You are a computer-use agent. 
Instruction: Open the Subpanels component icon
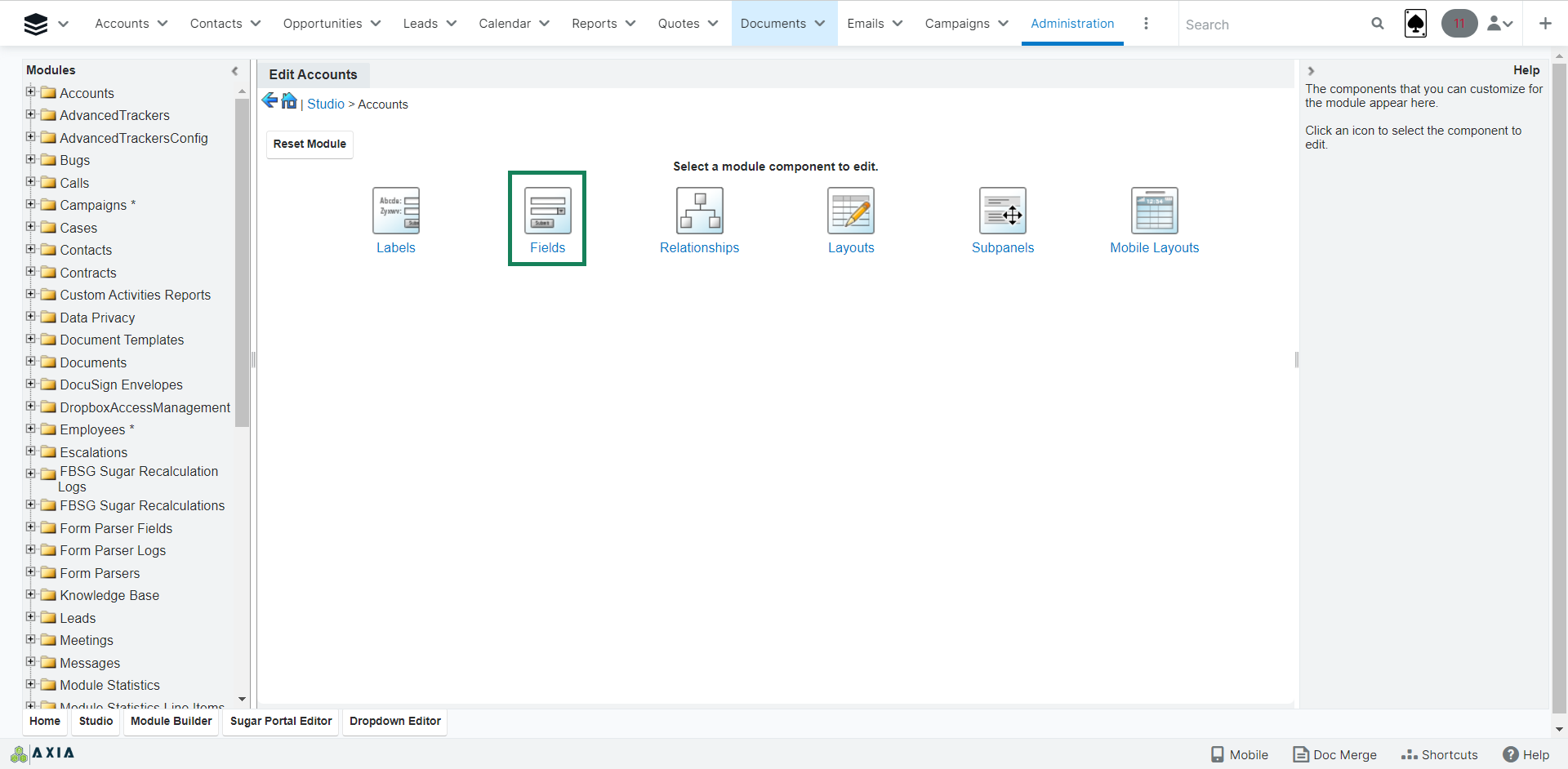point(1002,211)
